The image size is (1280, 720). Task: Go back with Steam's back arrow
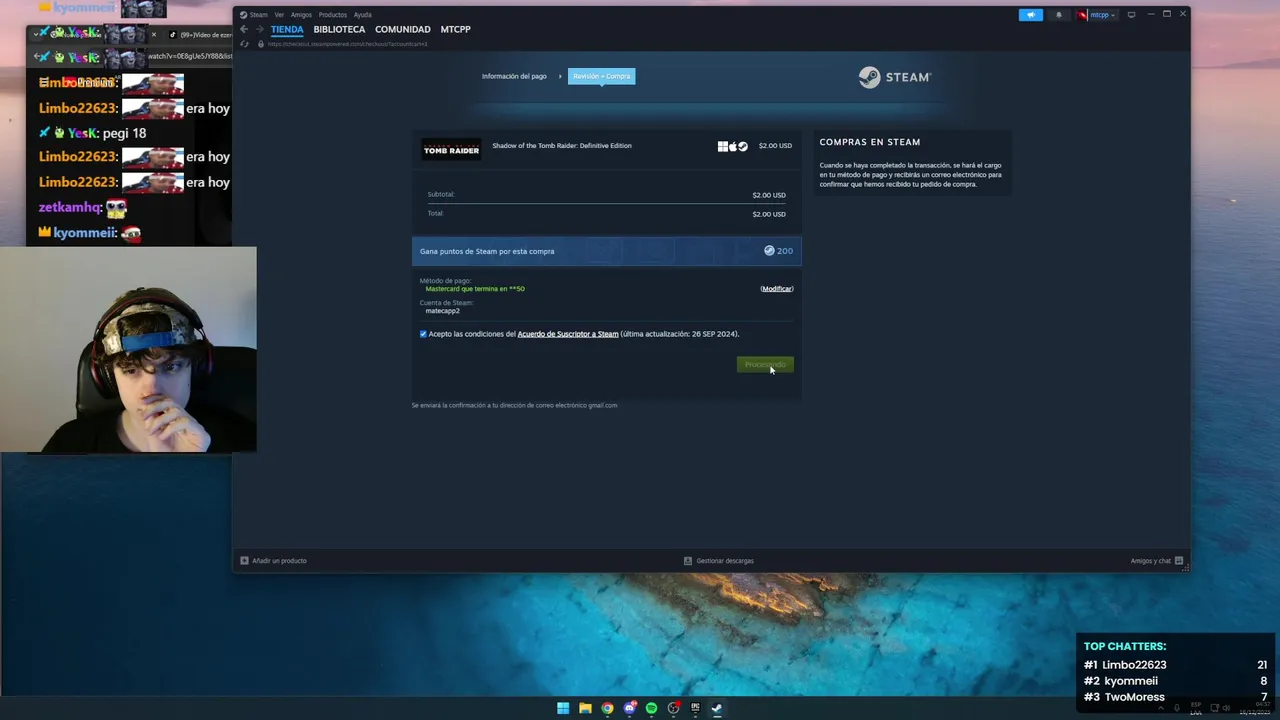click(x=244, y=29)
